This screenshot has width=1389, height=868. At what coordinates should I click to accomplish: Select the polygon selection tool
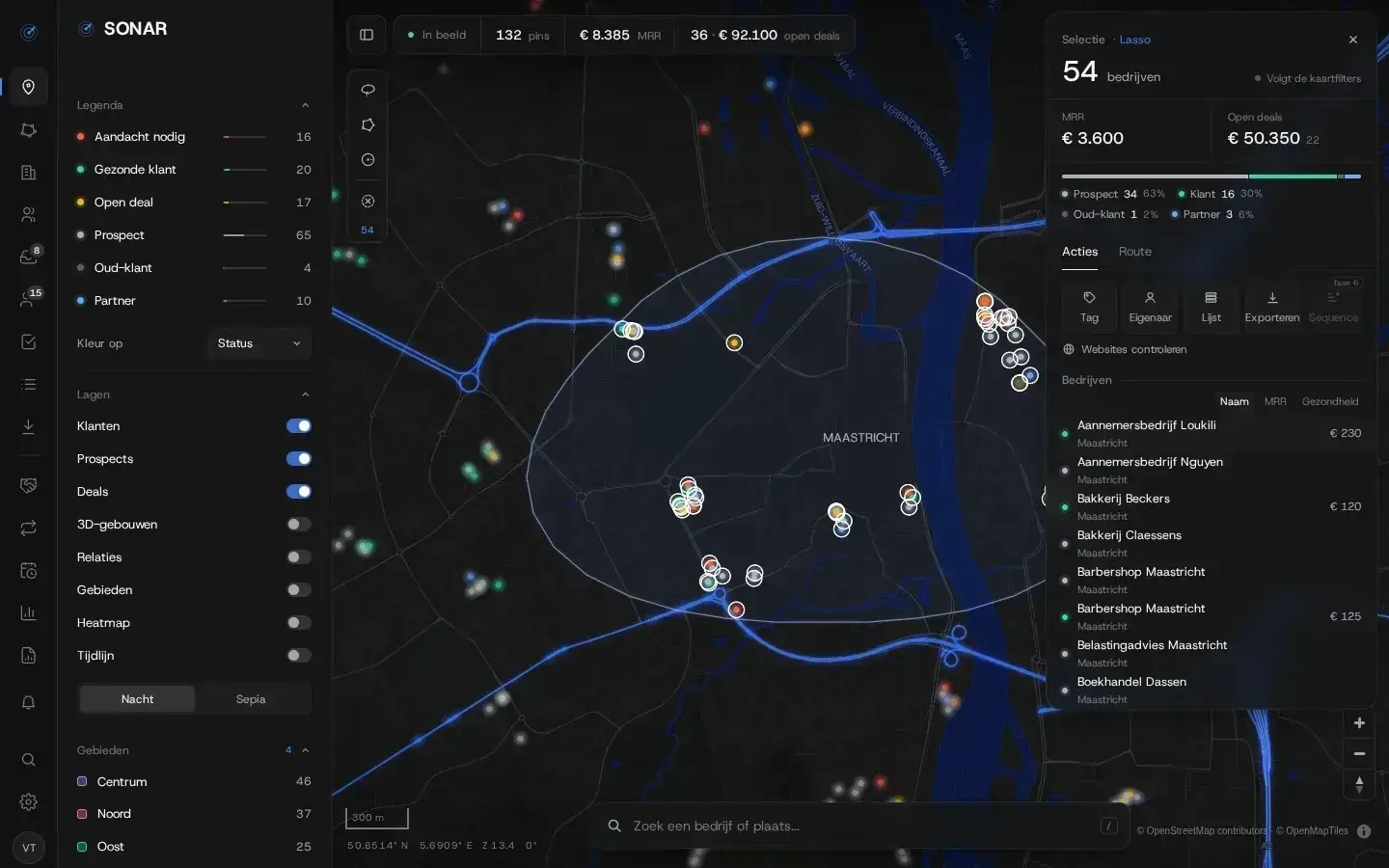click(x=368, y=125)
